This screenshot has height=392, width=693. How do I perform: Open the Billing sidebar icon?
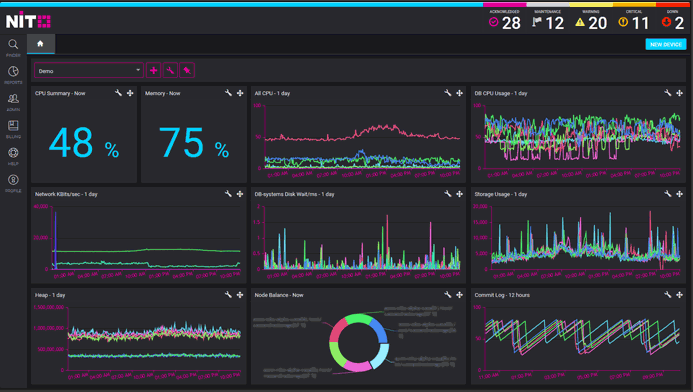pos(13,126)
